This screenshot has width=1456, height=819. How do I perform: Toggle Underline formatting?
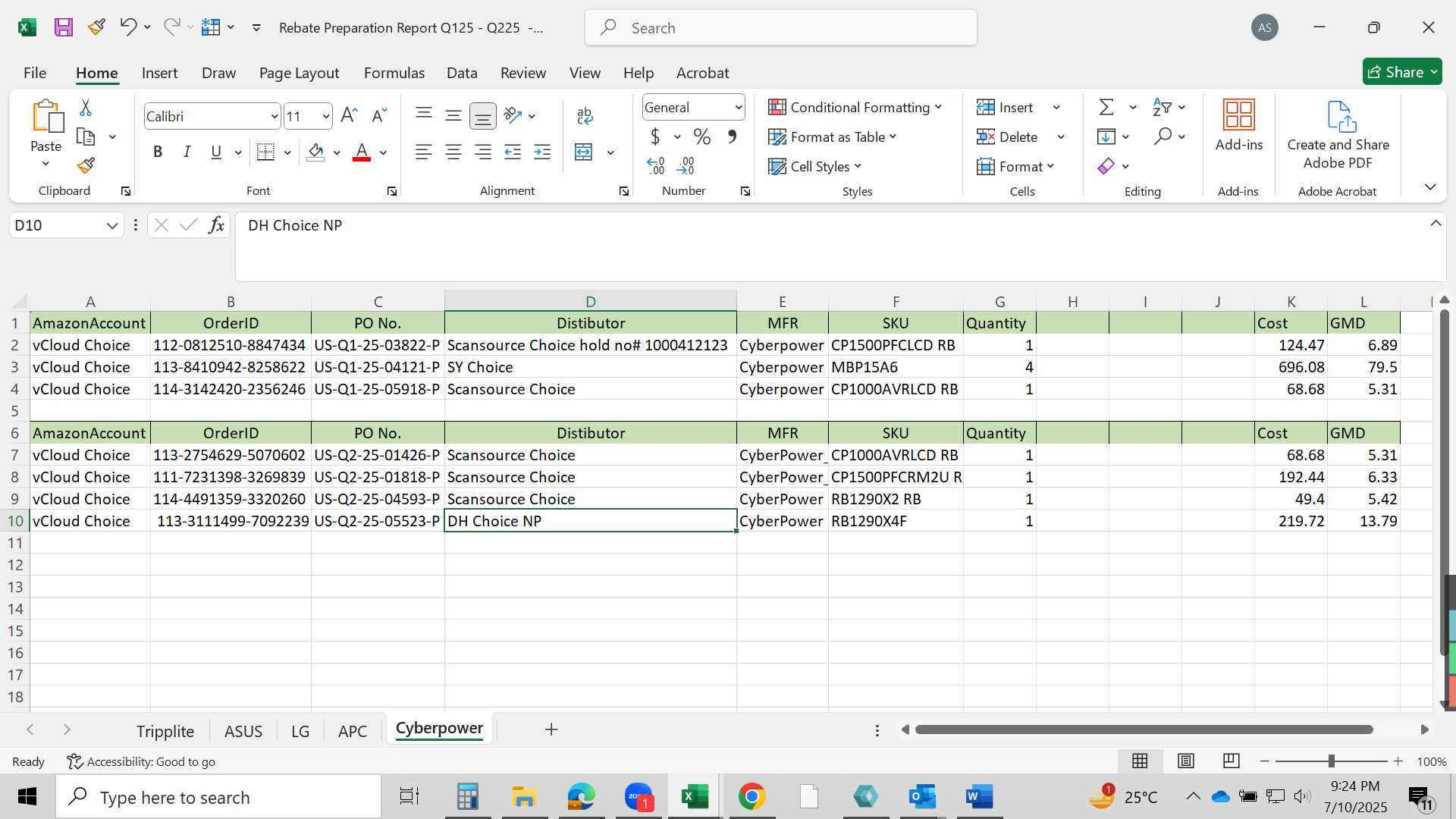click(x=216, y=152)
